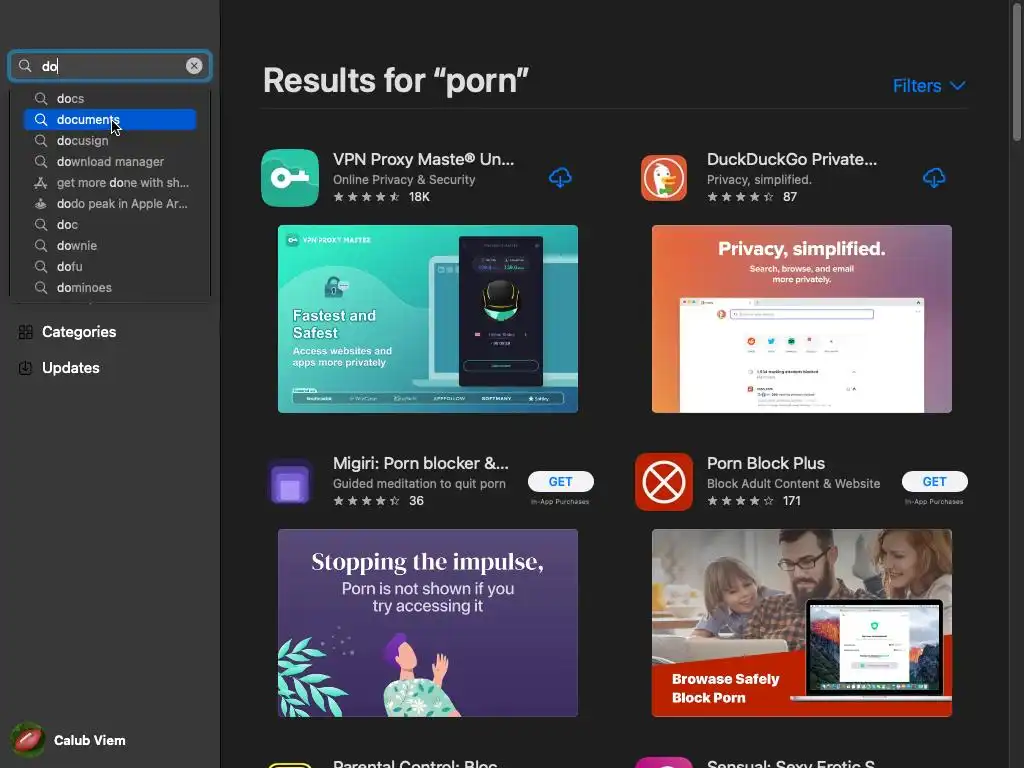Clear the search field with the X button

194,66
